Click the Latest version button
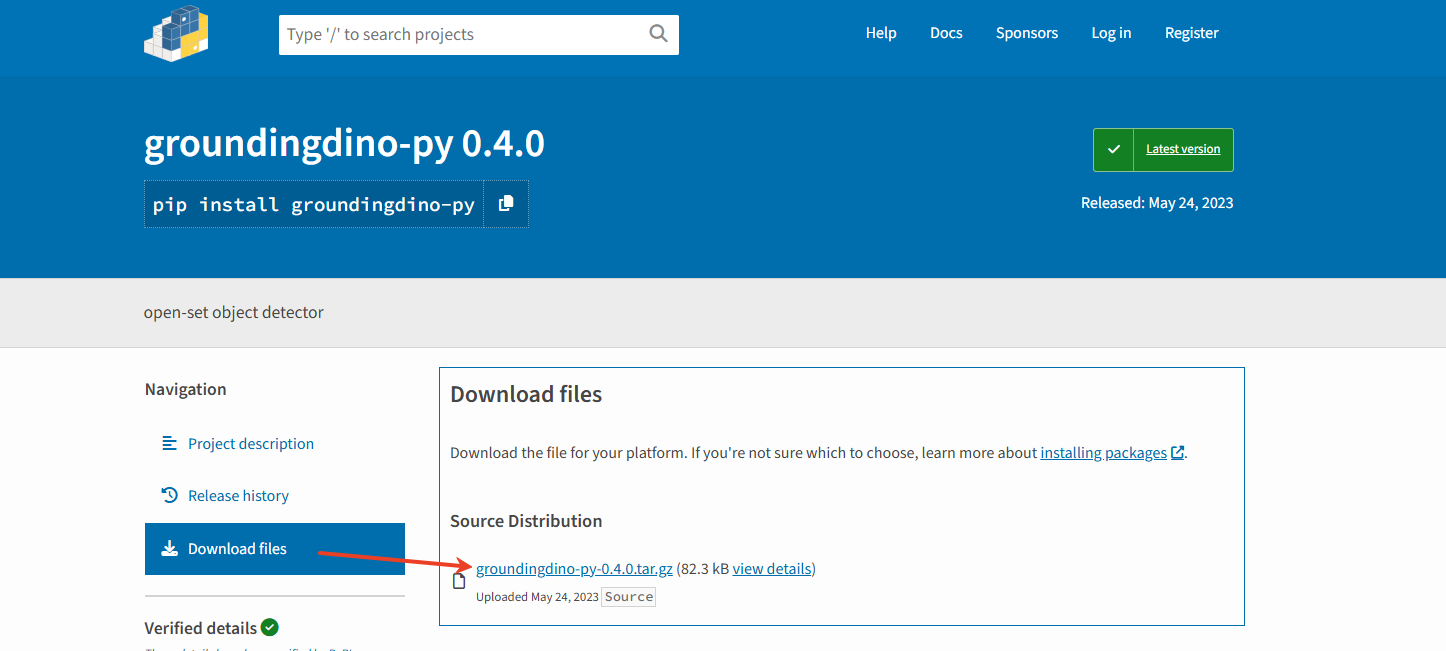 tap(1183, 149)
